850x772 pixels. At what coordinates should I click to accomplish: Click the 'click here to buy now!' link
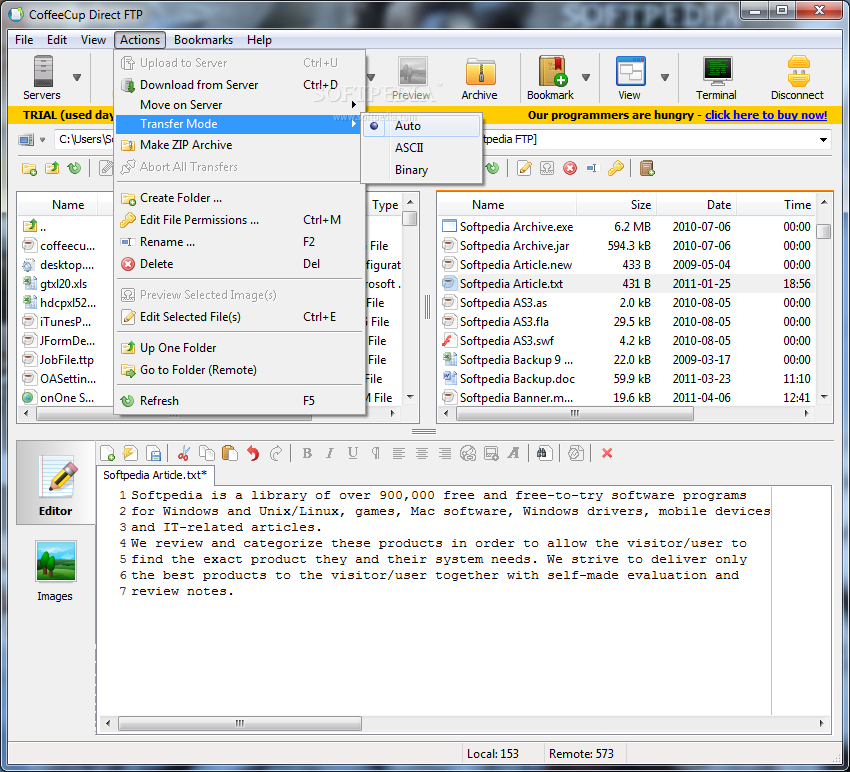coord(765,115)
